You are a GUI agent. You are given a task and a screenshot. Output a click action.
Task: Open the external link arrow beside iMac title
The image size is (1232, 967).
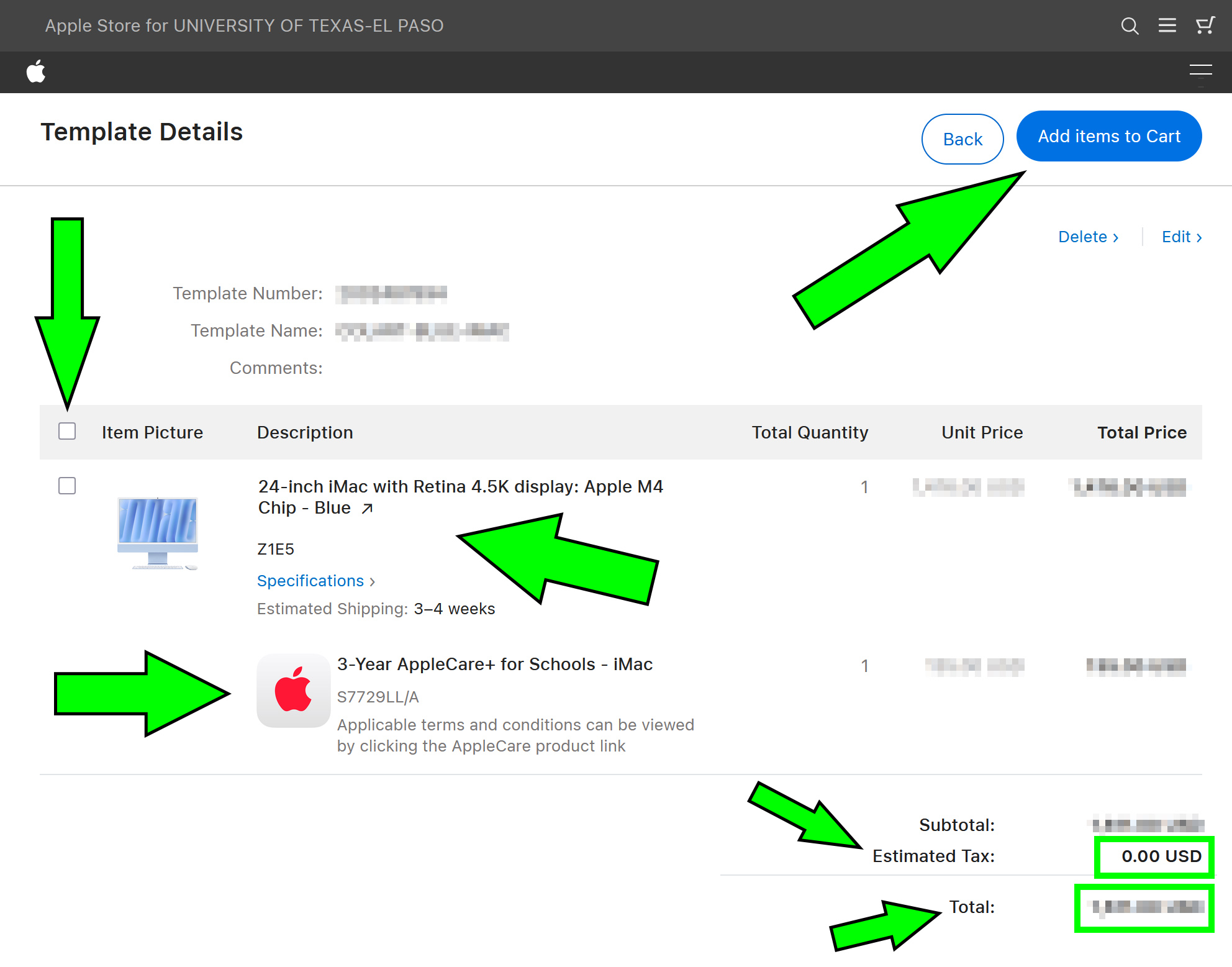point(368,509)
